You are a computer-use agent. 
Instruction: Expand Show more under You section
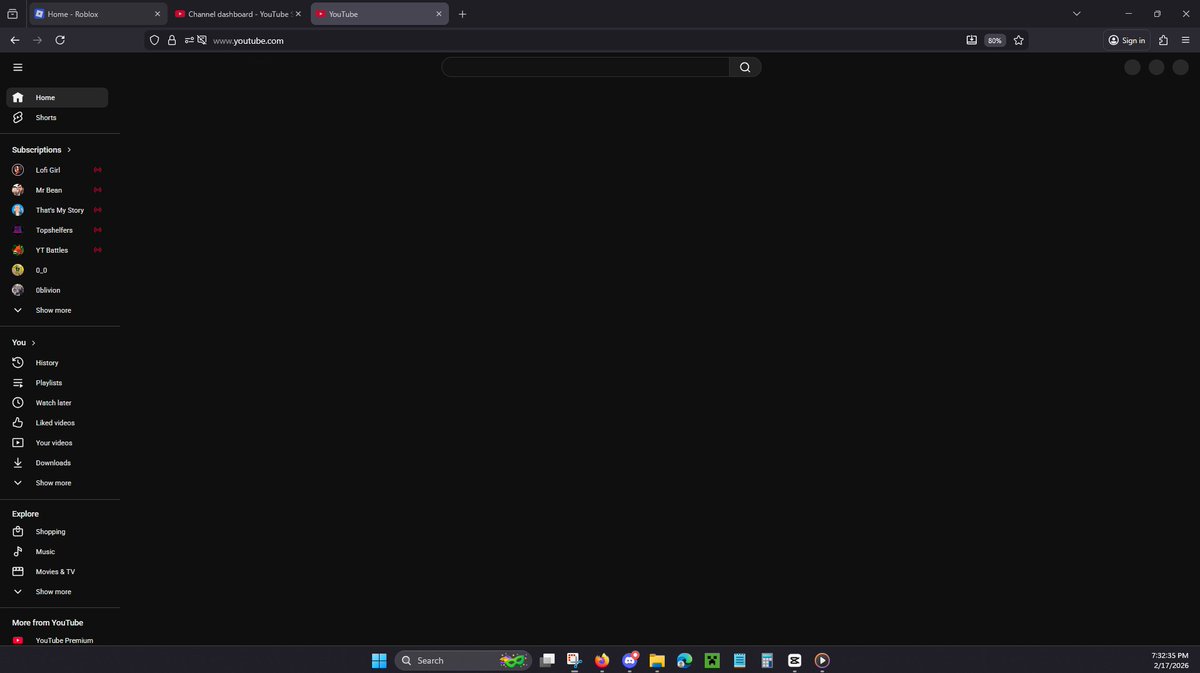click(57, 483)
